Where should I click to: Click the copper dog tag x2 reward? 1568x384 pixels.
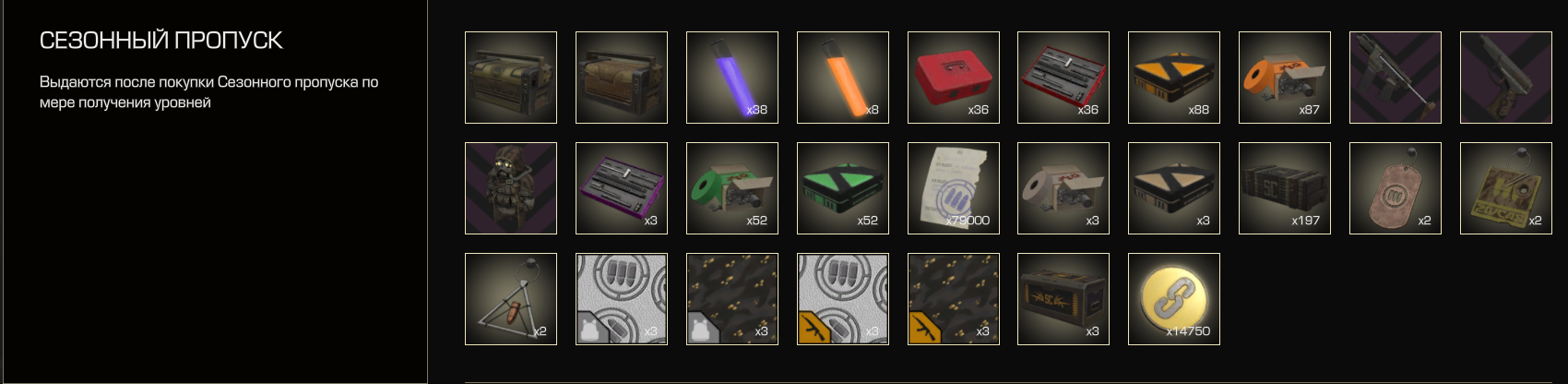click(1396, 188)
